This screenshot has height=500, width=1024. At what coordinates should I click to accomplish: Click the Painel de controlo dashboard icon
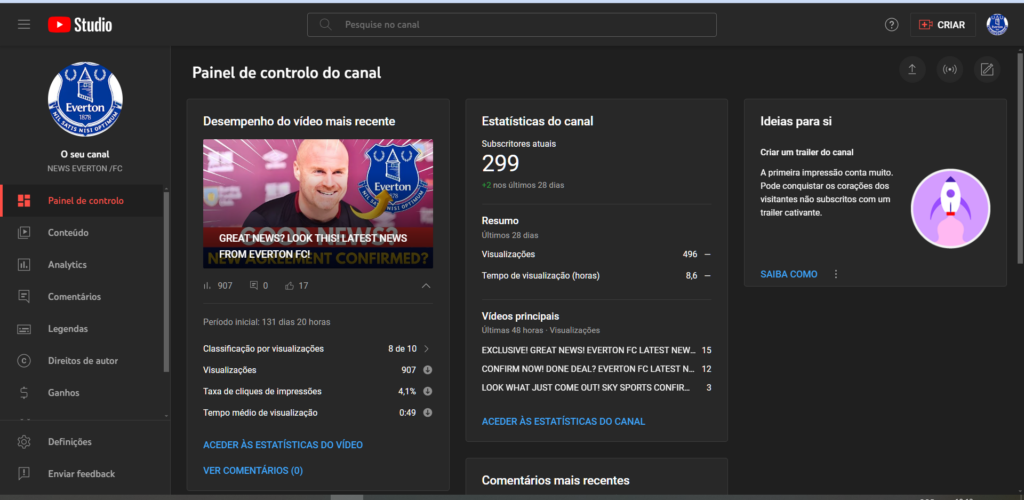coord(24,200)
